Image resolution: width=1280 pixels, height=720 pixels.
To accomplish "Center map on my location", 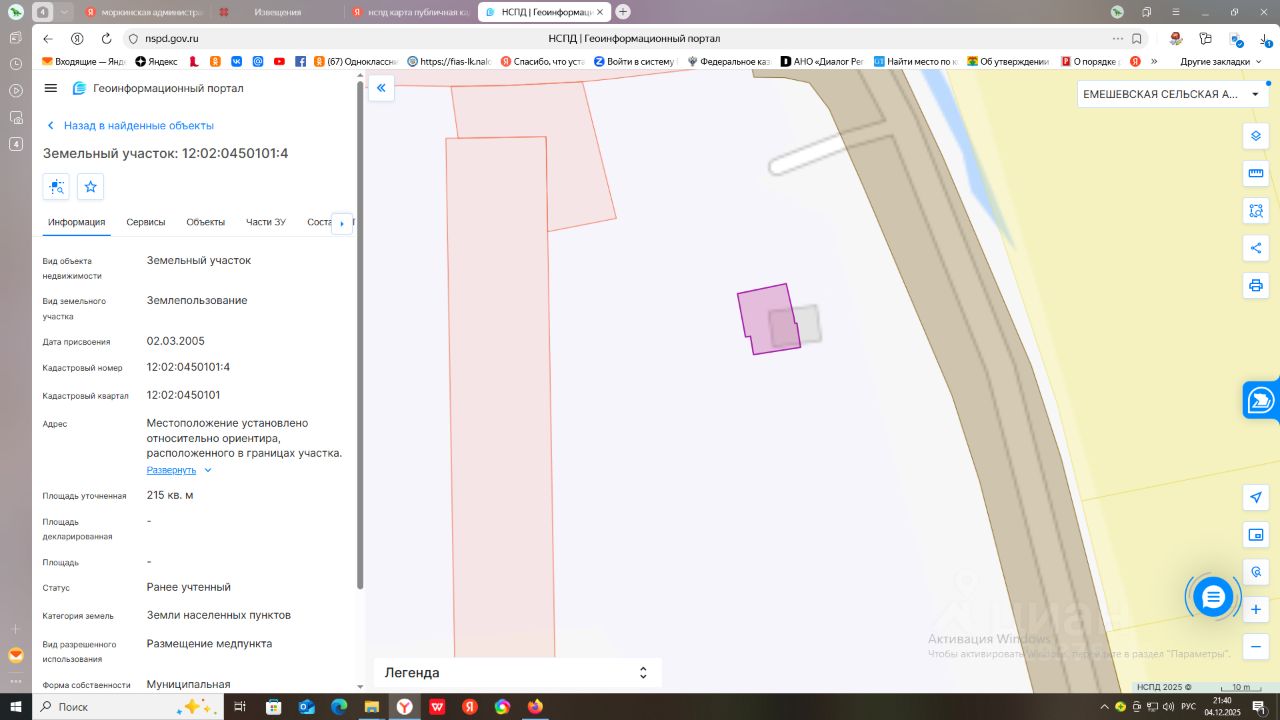I will (1256, 497).
